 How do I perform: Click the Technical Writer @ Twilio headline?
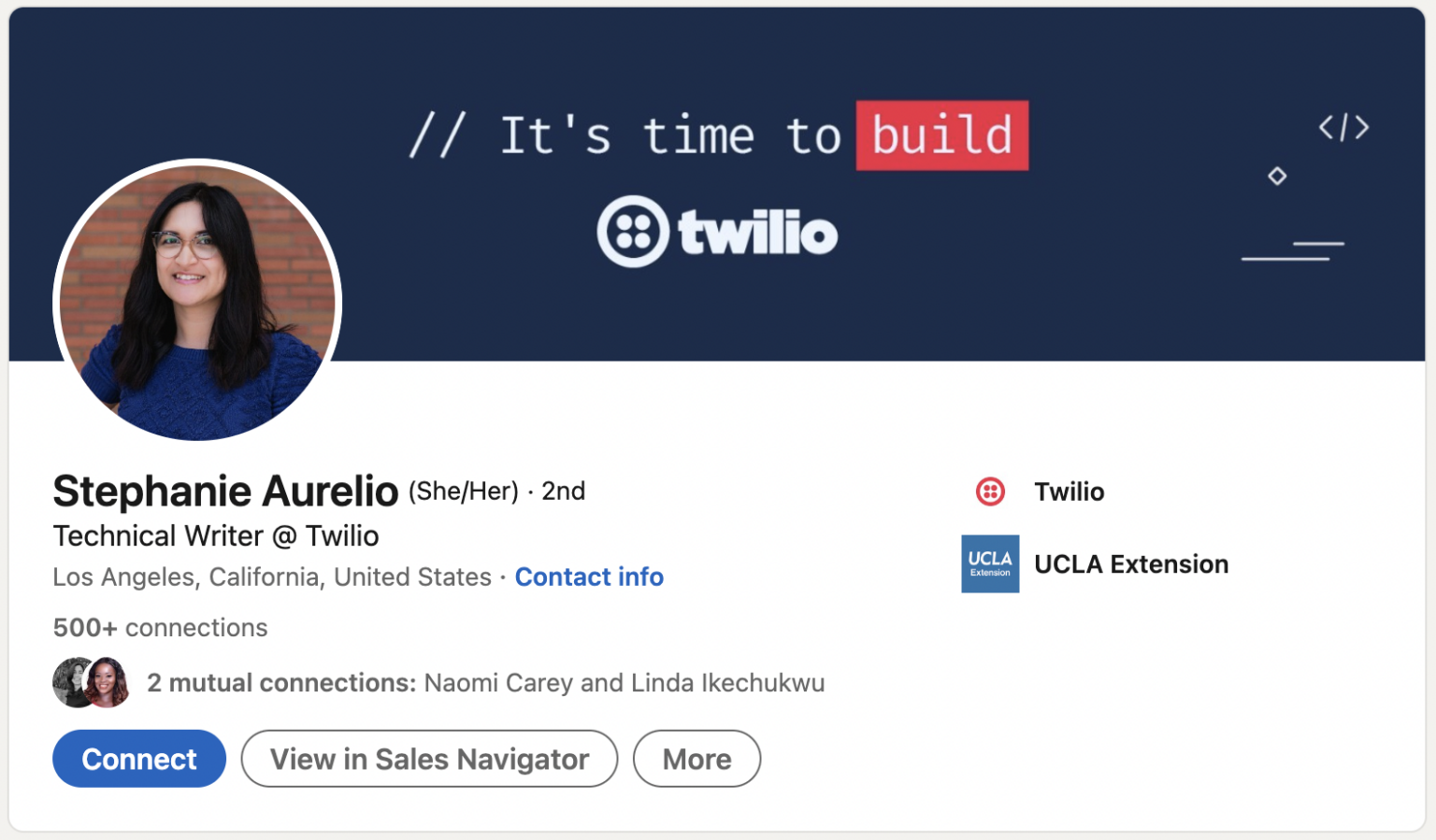(215, 535)
